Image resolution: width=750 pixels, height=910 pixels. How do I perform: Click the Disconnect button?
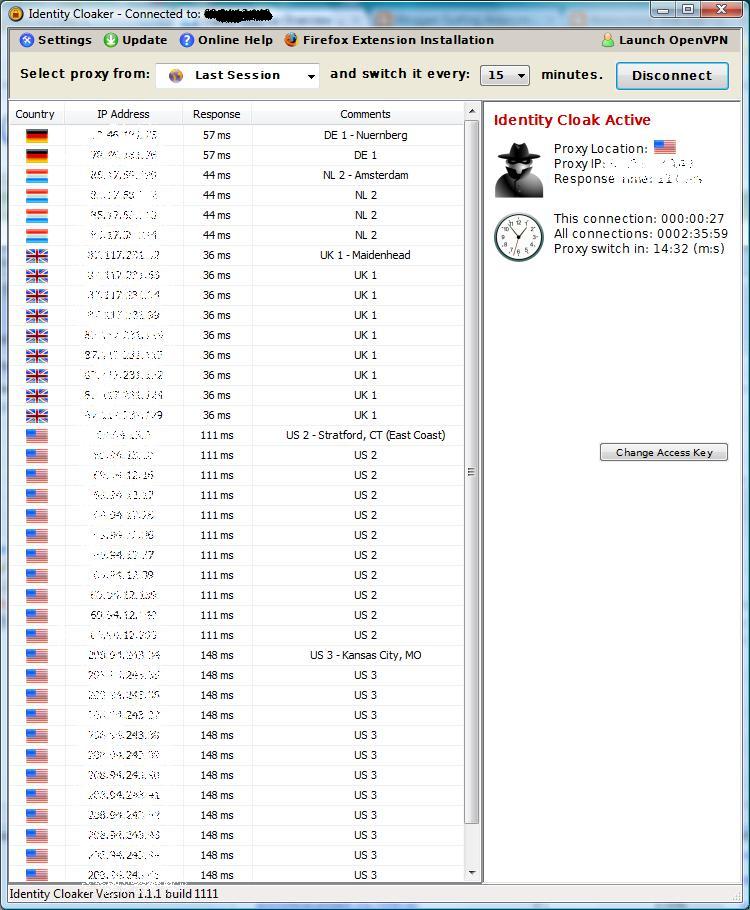click(672, 76)
